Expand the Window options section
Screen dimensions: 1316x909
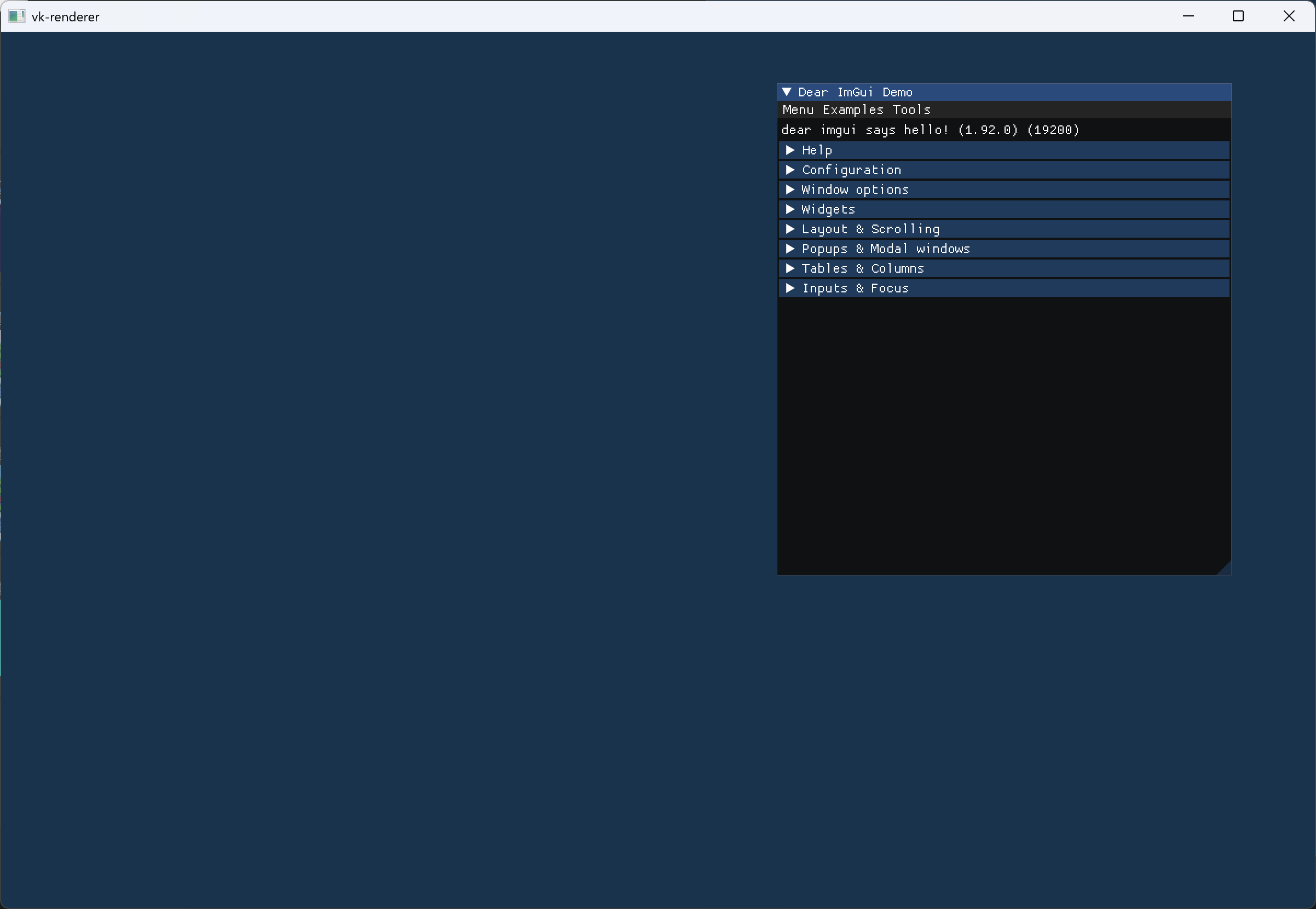pos(1003,189)
